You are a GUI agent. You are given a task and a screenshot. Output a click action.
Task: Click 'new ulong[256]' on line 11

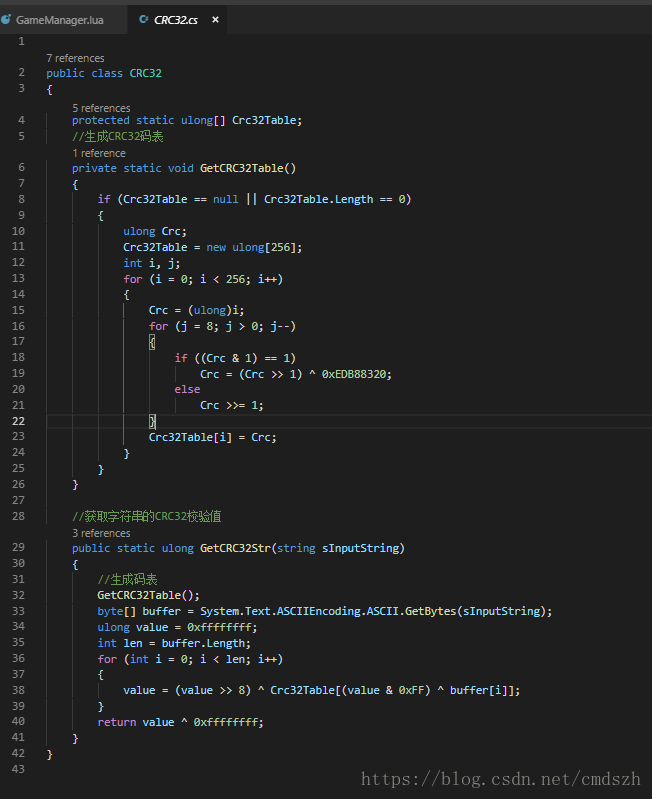(251, 247)
